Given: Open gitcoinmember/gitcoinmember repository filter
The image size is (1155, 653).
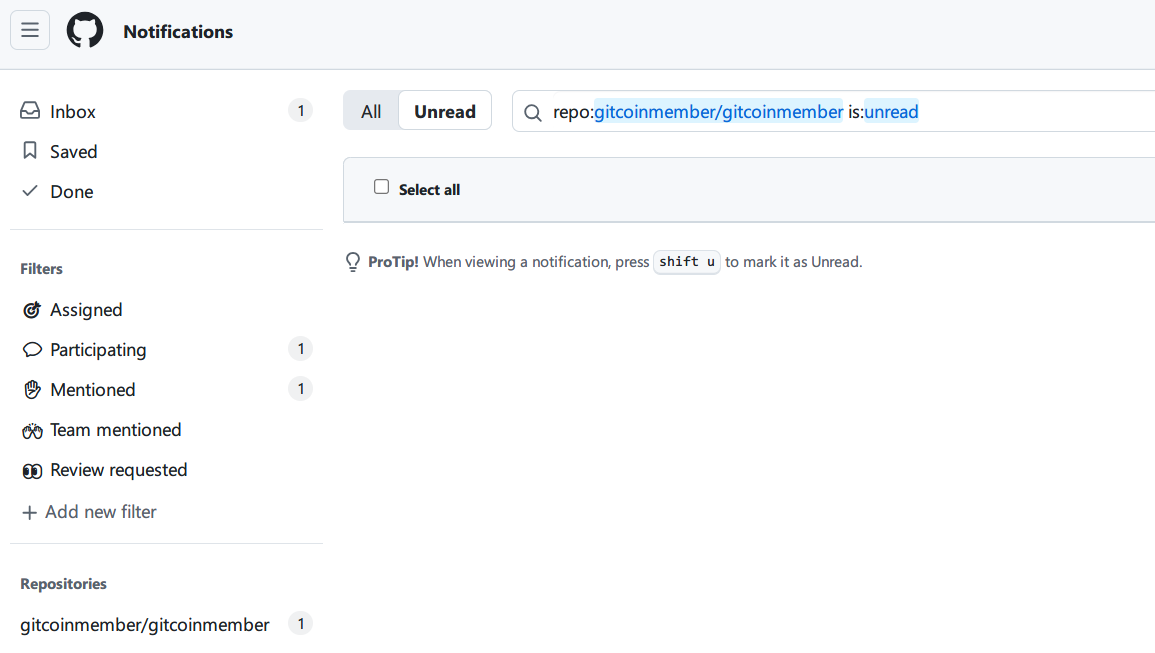Looking at the screenshot, I should (x=145, y=625).
